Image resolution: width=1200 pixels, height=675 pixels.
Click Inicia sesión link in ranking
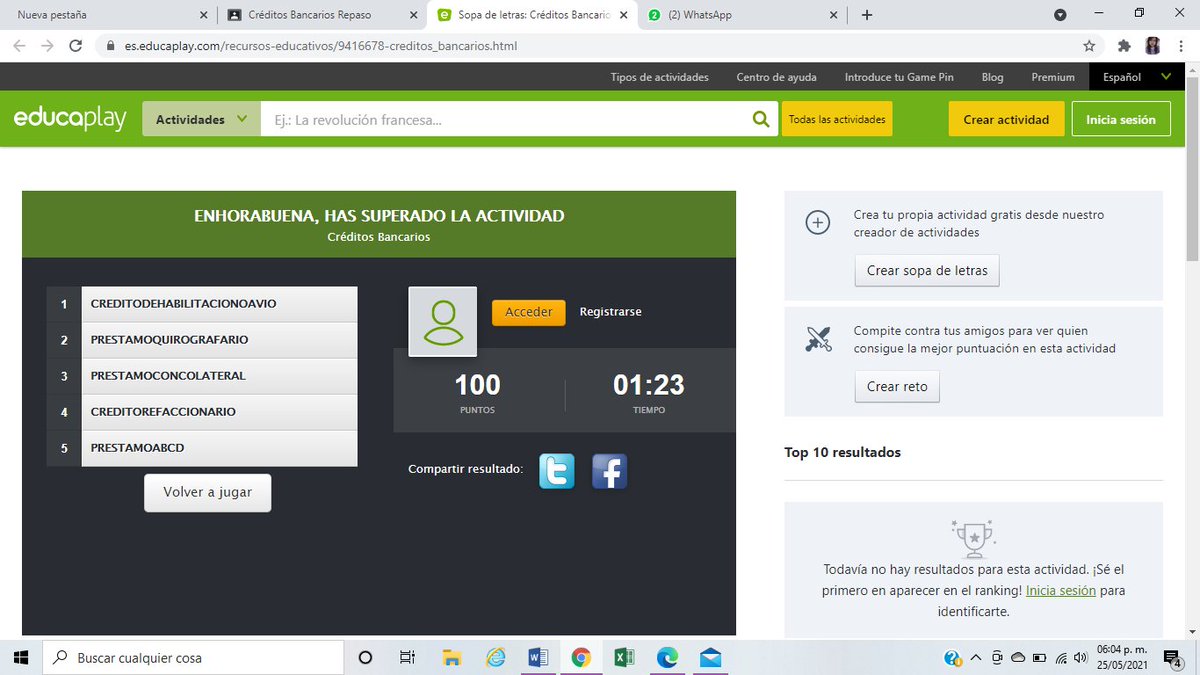[x=1061, y=591]
